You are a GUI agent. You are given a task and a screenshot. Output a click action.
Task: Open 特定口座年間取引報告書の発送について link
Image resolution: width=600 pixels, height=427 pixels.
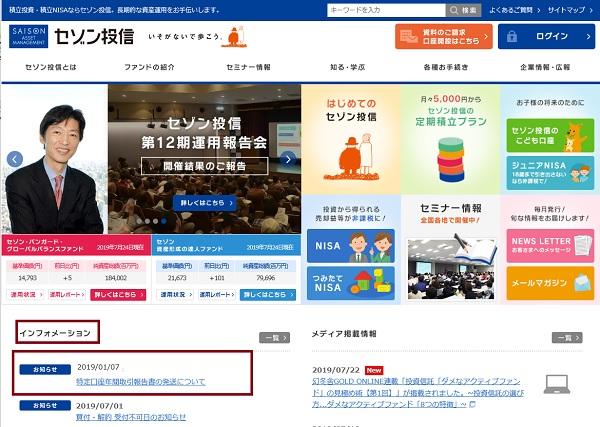coord(141,381)
